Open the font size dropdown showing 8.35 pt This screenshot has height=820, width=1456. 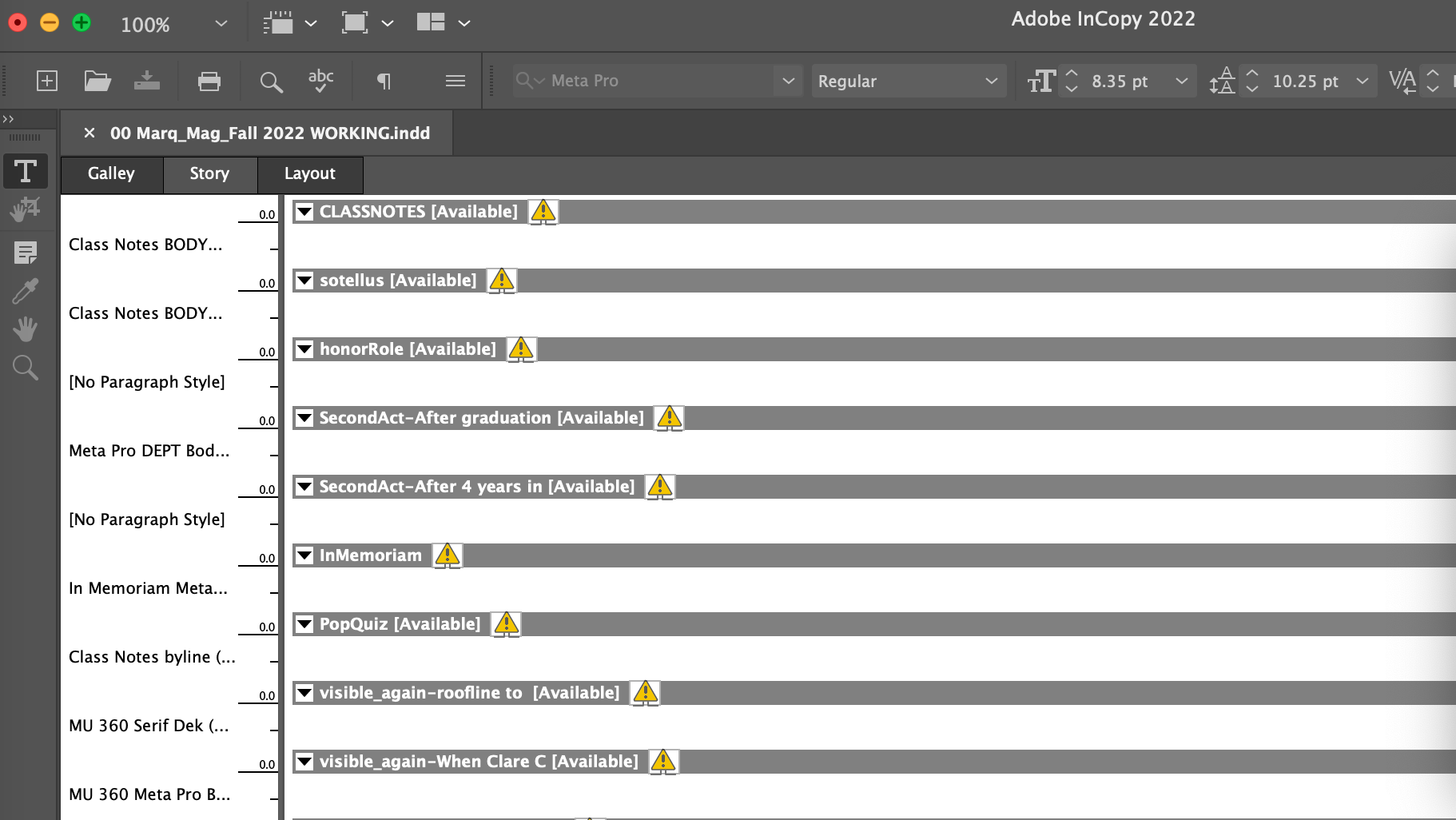pos(1181,81)
